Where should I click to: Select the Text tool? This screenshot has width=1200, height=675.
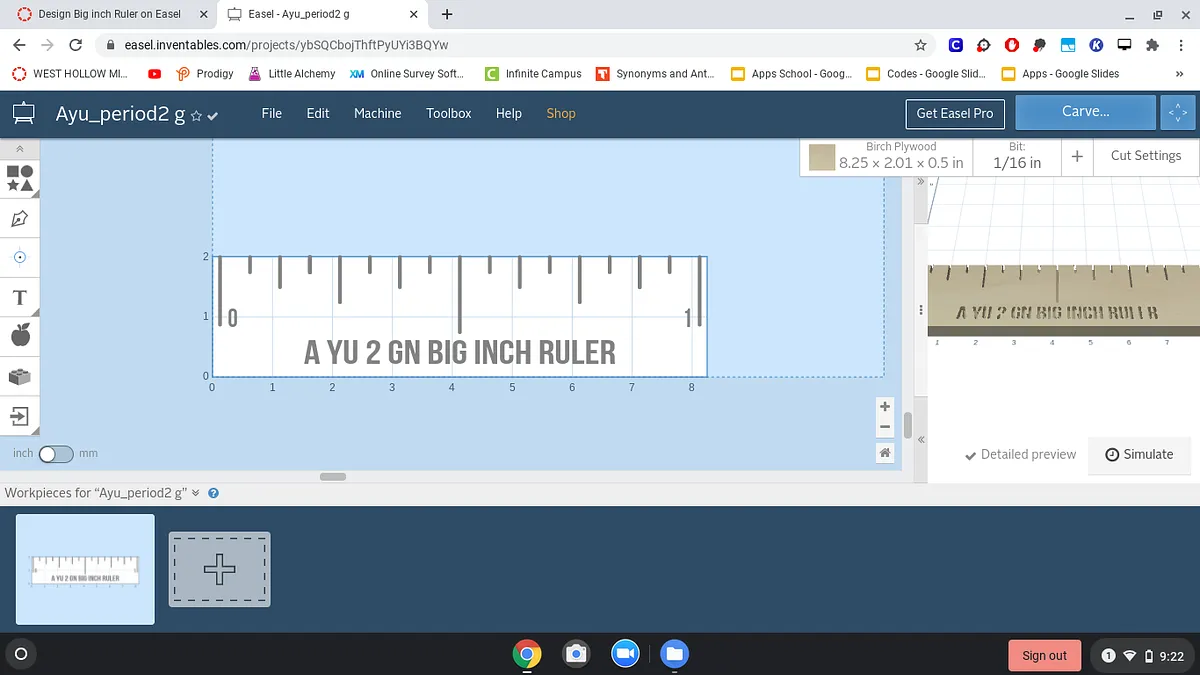pos(20,297)
